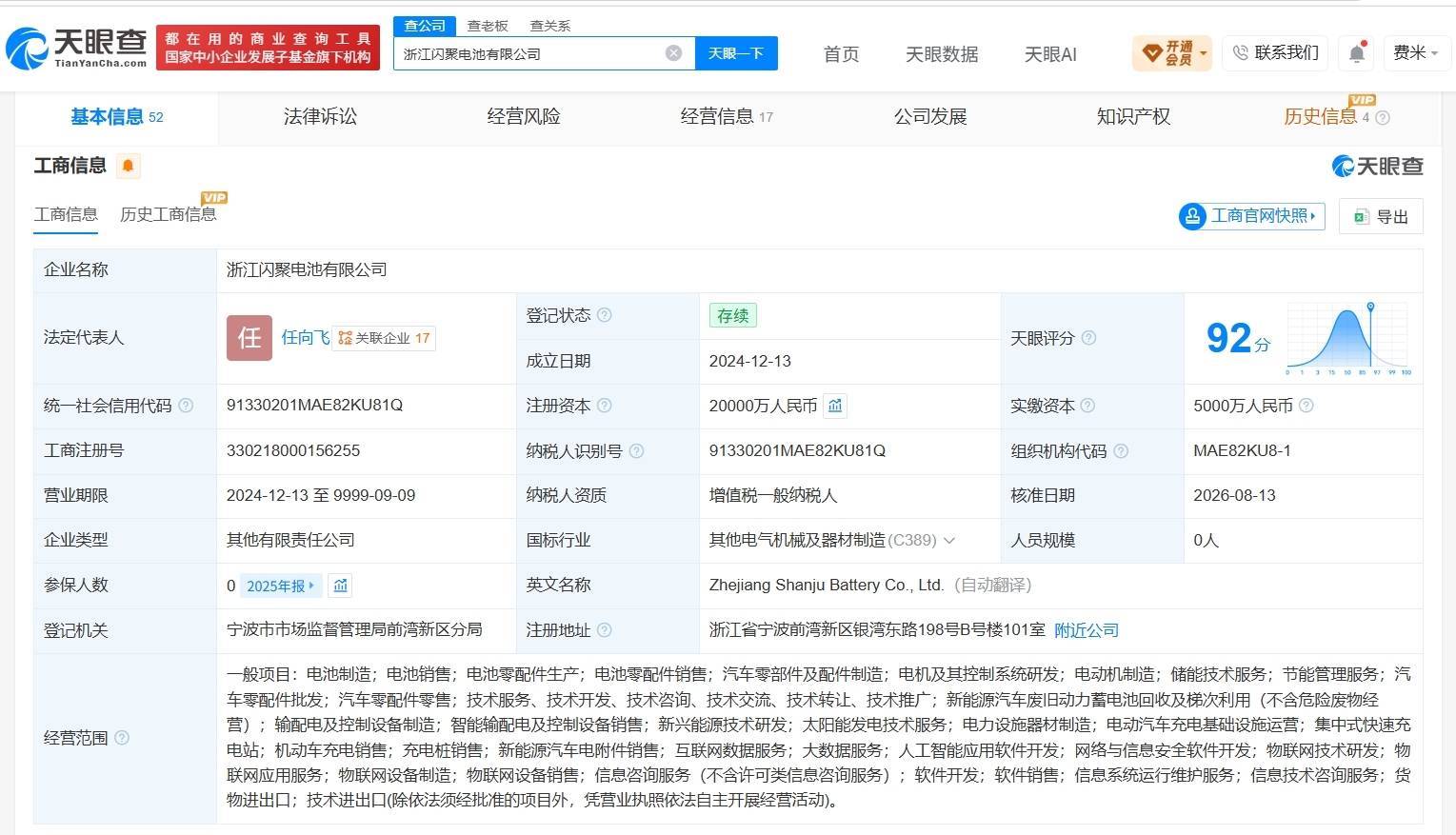Switch to the 查老板 search tab

pyautogui.click(x=488, y=26)
